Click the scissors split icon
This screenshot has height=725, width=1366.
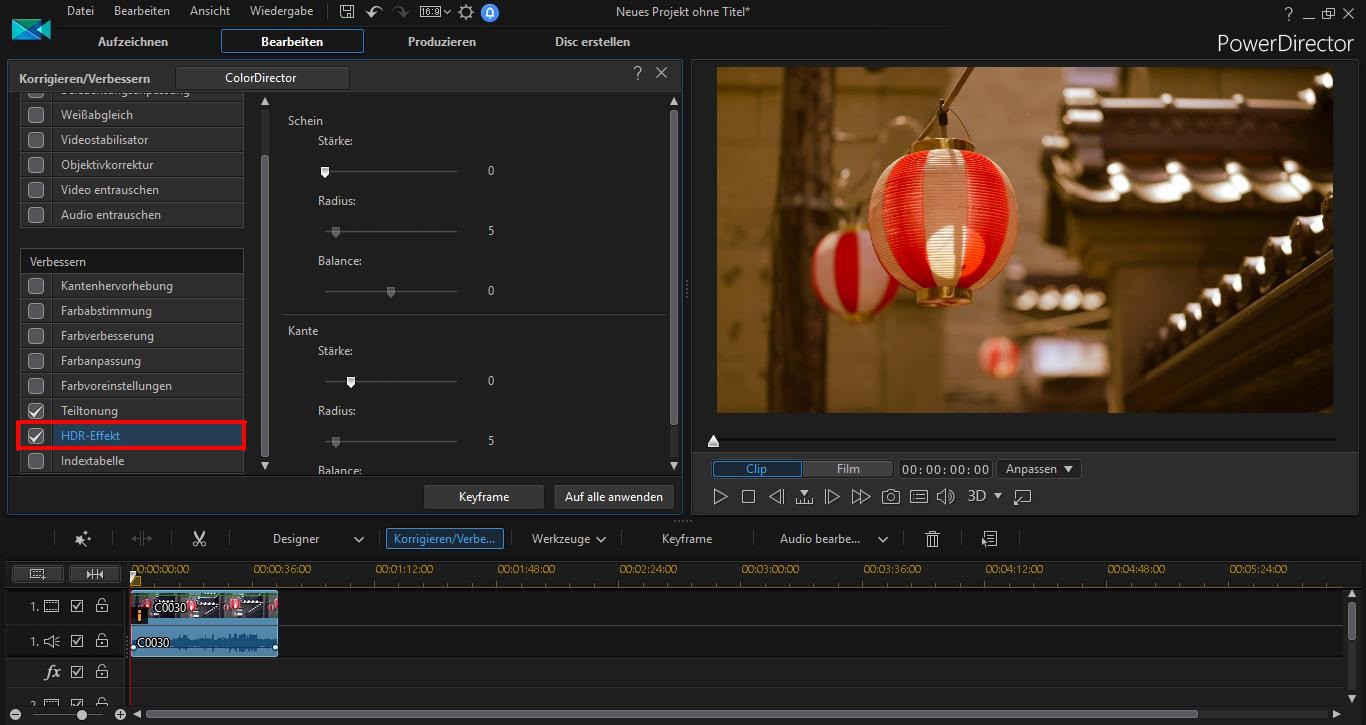199,539
